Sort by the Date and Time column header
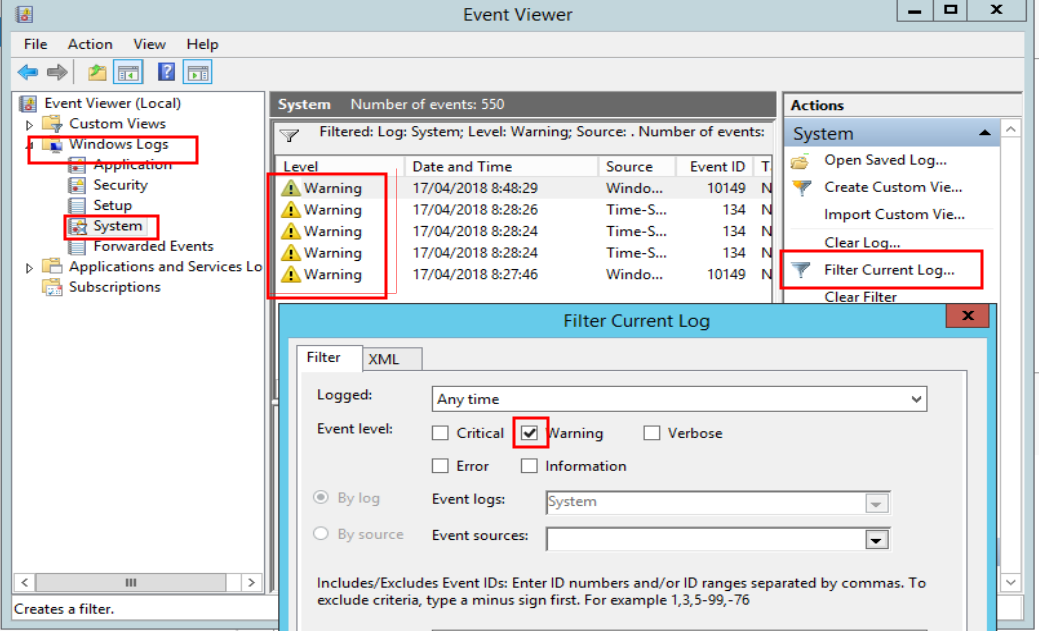 [500, 166]
